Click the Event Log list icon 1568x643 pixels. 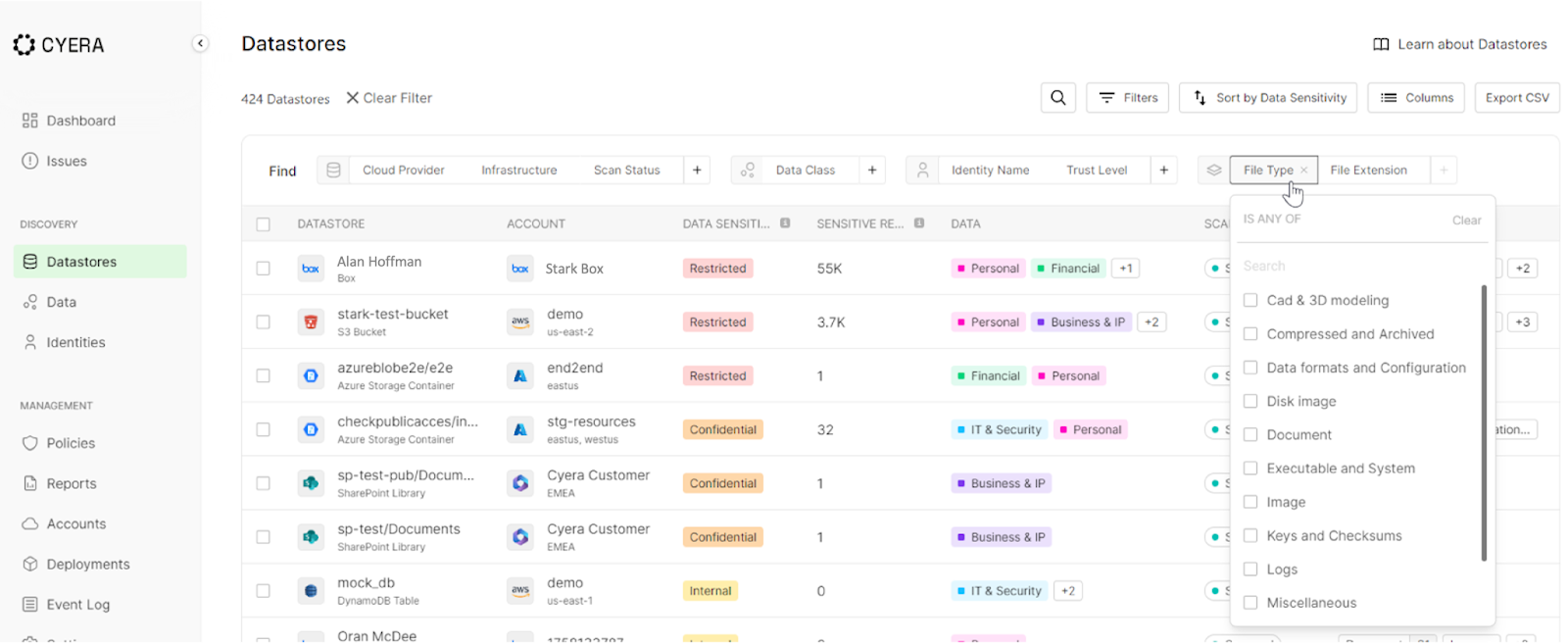pos(30,605)
